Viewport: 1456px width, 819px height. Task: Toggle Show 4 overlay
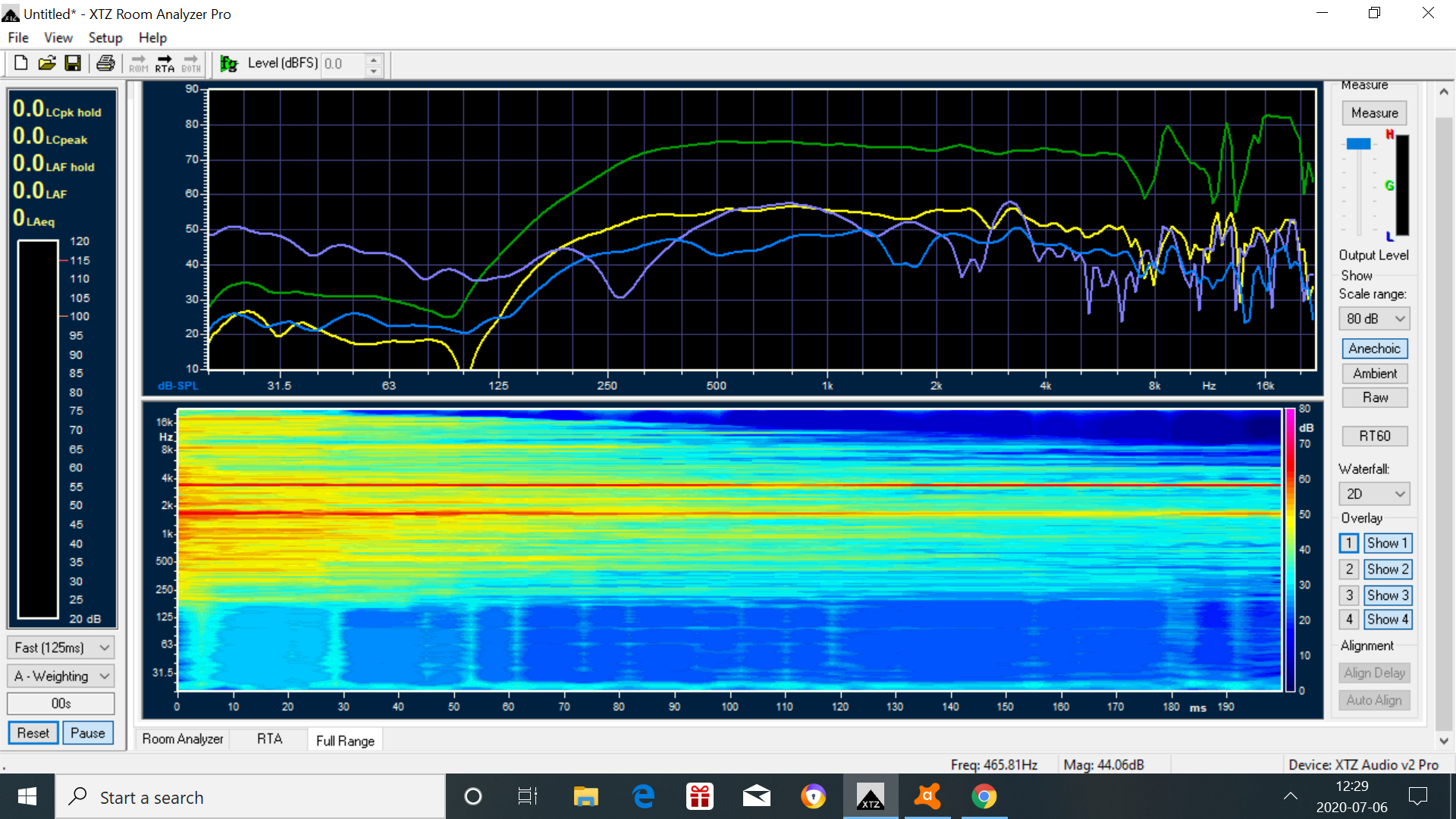coord(1388,620)
